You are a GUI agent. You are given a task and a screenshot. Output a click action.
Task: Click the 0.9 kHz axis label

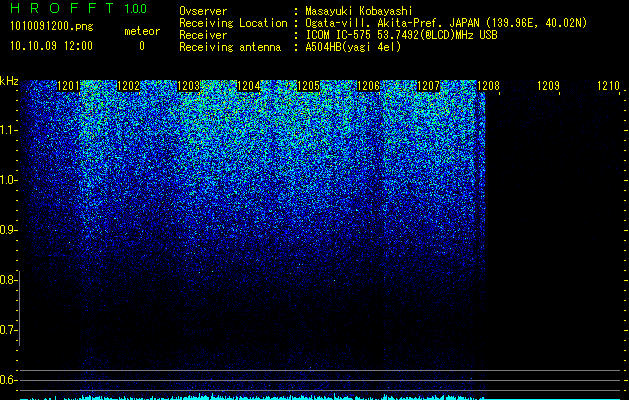click(x=8, y=230)
